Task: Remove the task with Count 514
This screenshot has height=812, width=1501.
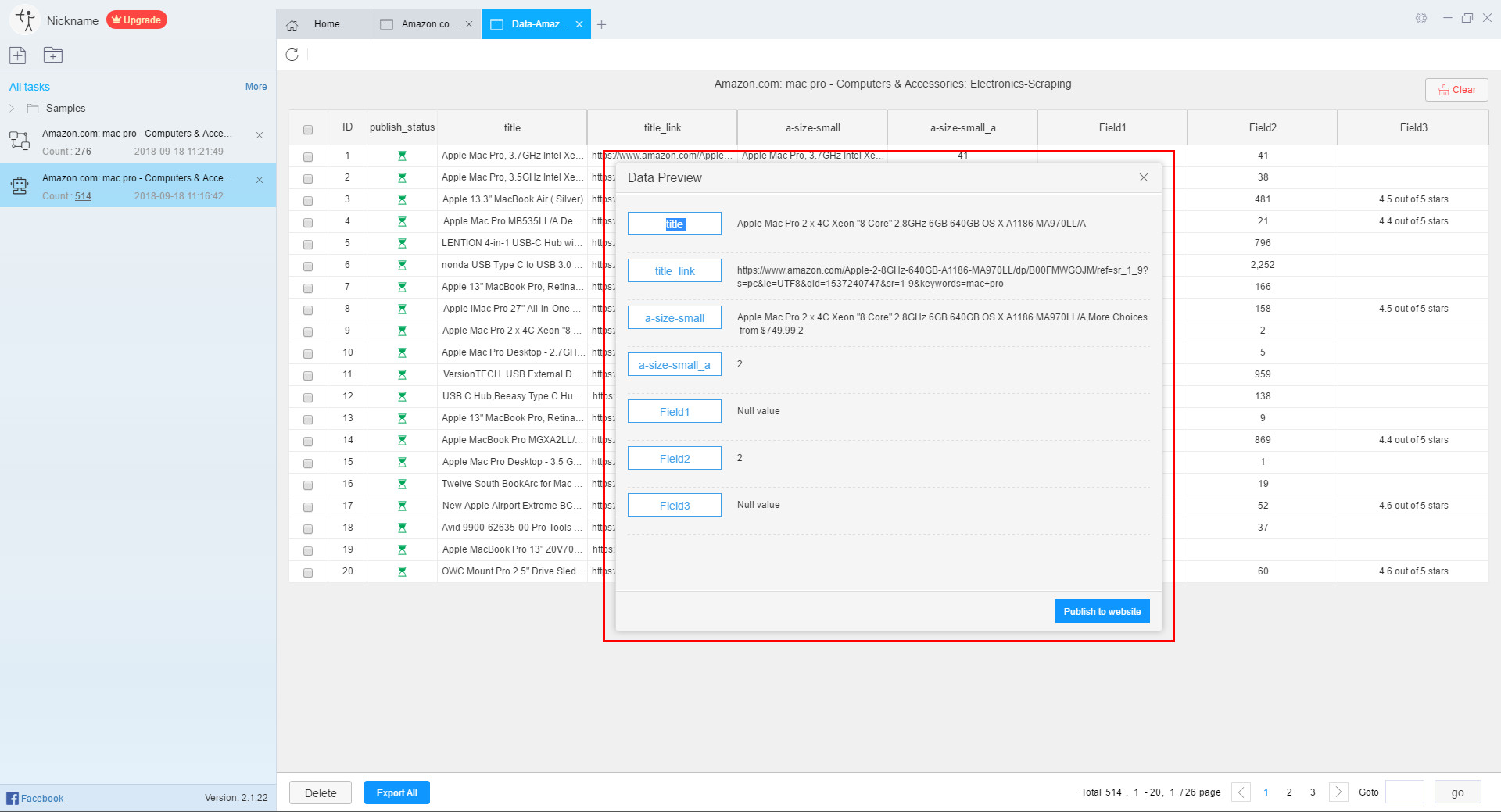Action: (x=260, y=180)
